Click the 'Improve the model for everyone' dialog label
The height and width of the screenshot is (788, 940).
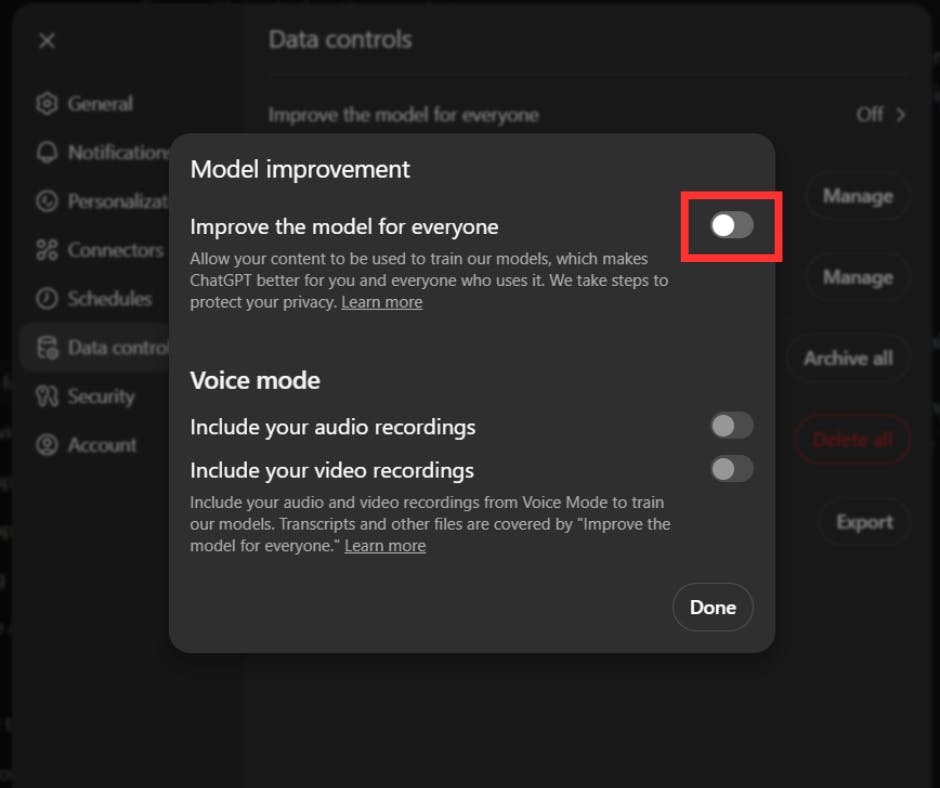(x=344, y=227)
